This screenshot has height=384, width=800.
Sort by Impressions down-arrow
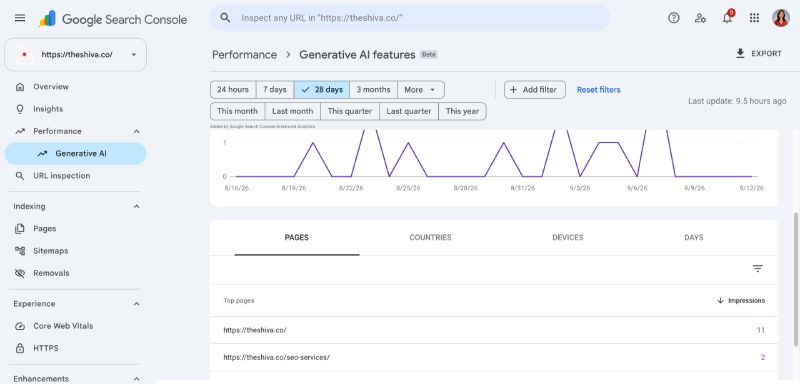pyautogui.click(x=720, y=300)
